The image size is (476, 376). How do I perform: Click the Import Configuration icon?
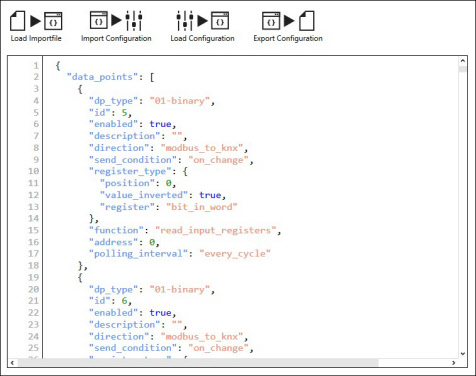(116, 21)
